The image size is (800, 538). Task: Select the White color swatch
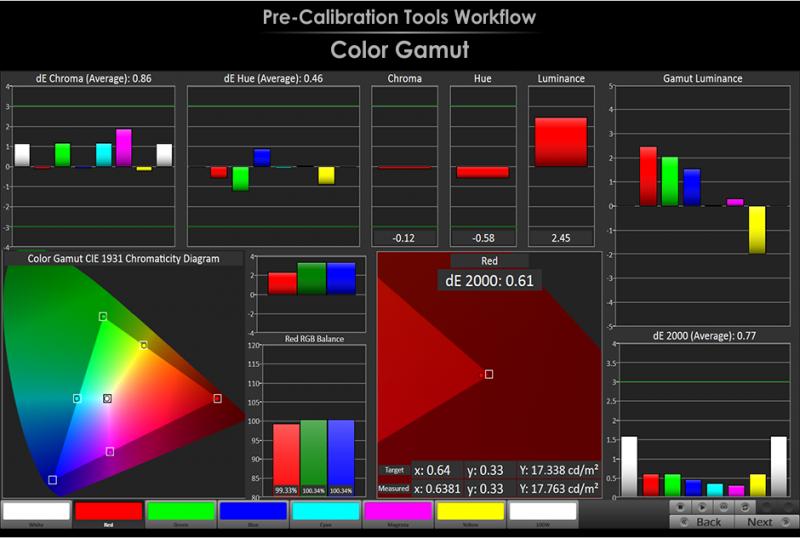click(37, 513)
